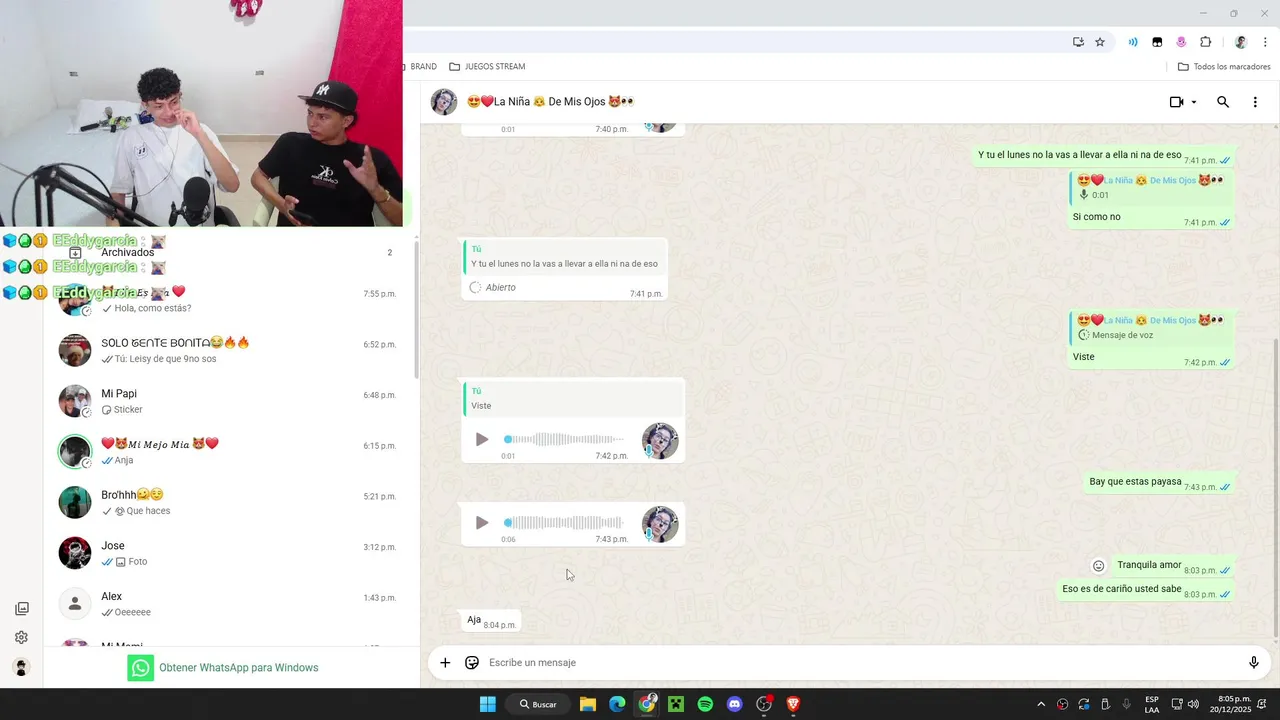The height and width of the screenshot is (720, 1280).
Task: Open the Mi Papi chat
Action: pos(230,401)
